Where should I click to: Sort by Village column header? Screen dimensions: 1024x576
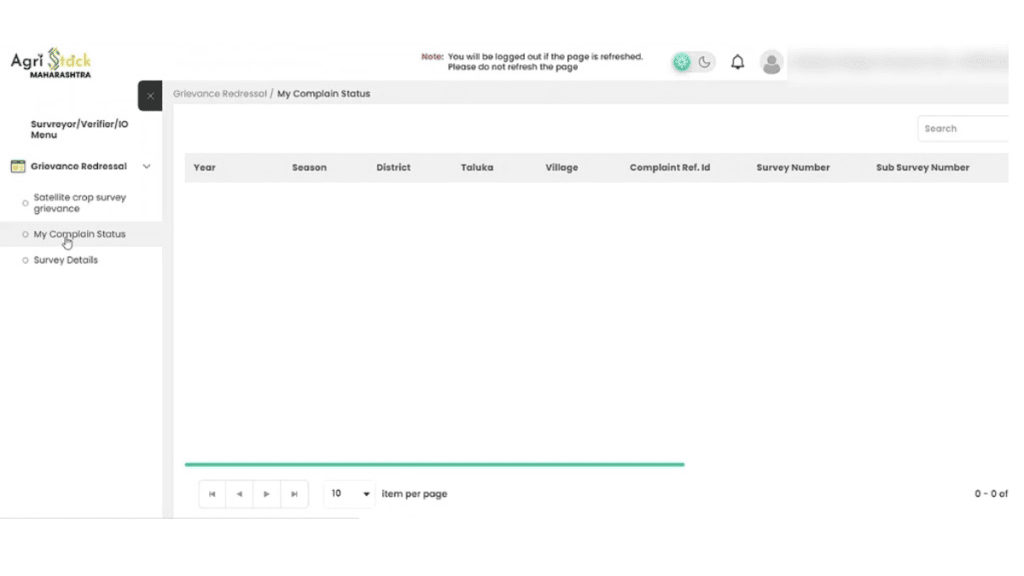(562, 168)
